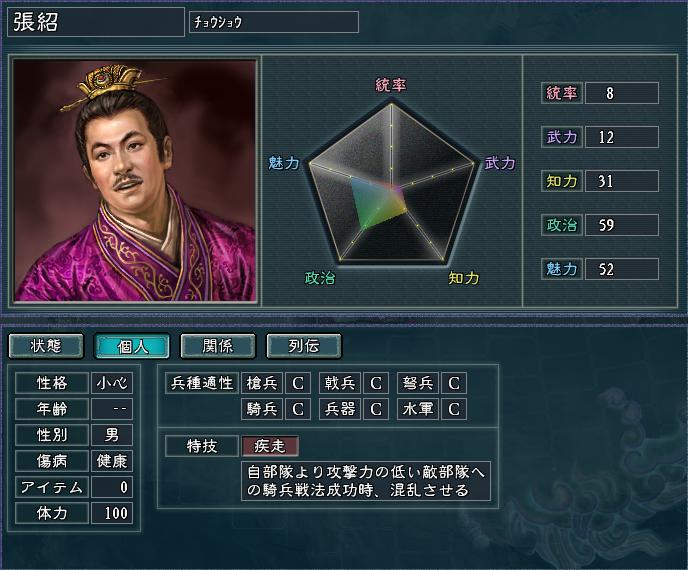Viewport: 688px width, 570px height.
Task: Click the 張紹 name field
Action: pyautogui.click(x=96, y=22)
